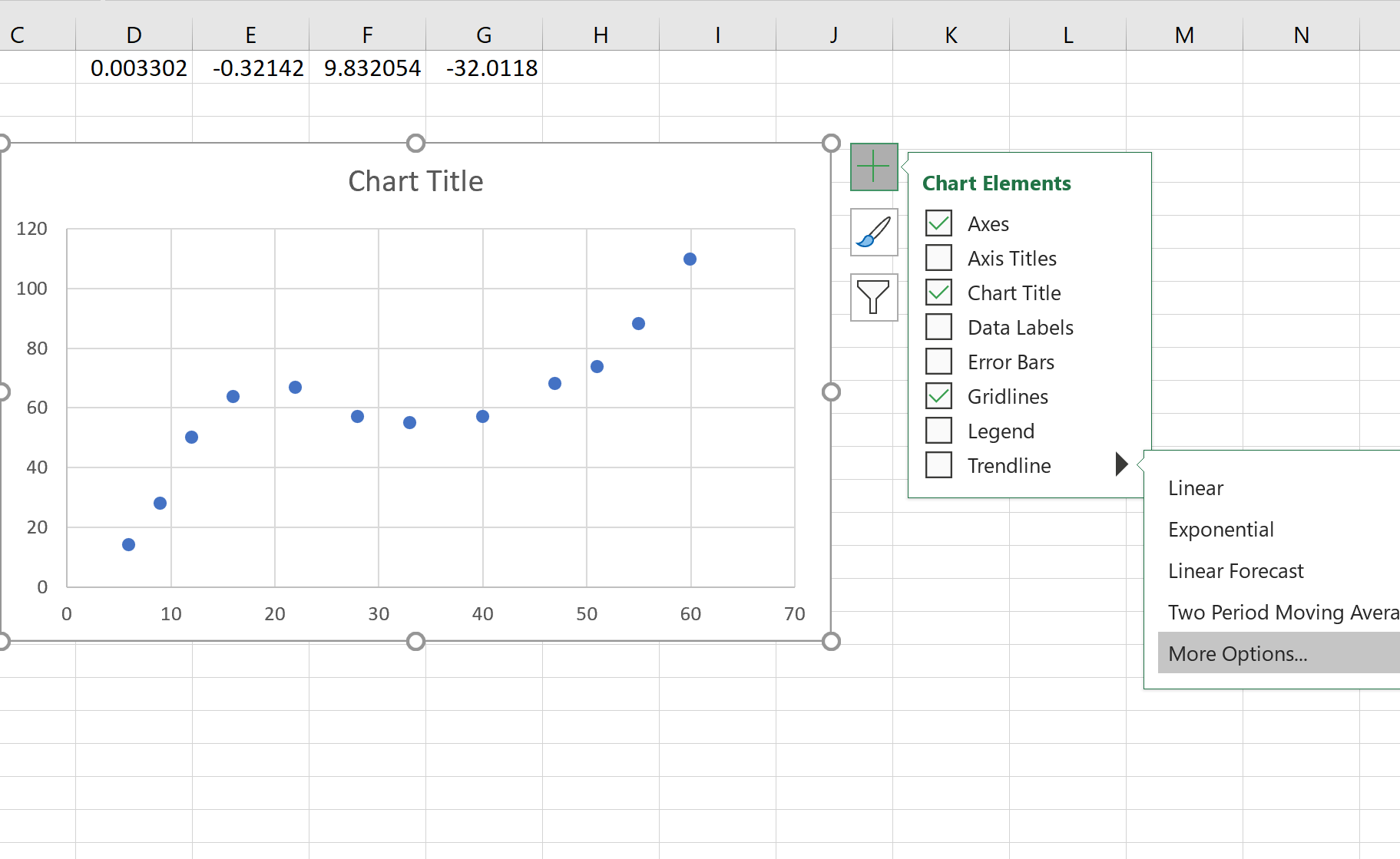
Task: Click the Chart Title text in the chart
Action: pyautogui.click(x=415, y=180)
